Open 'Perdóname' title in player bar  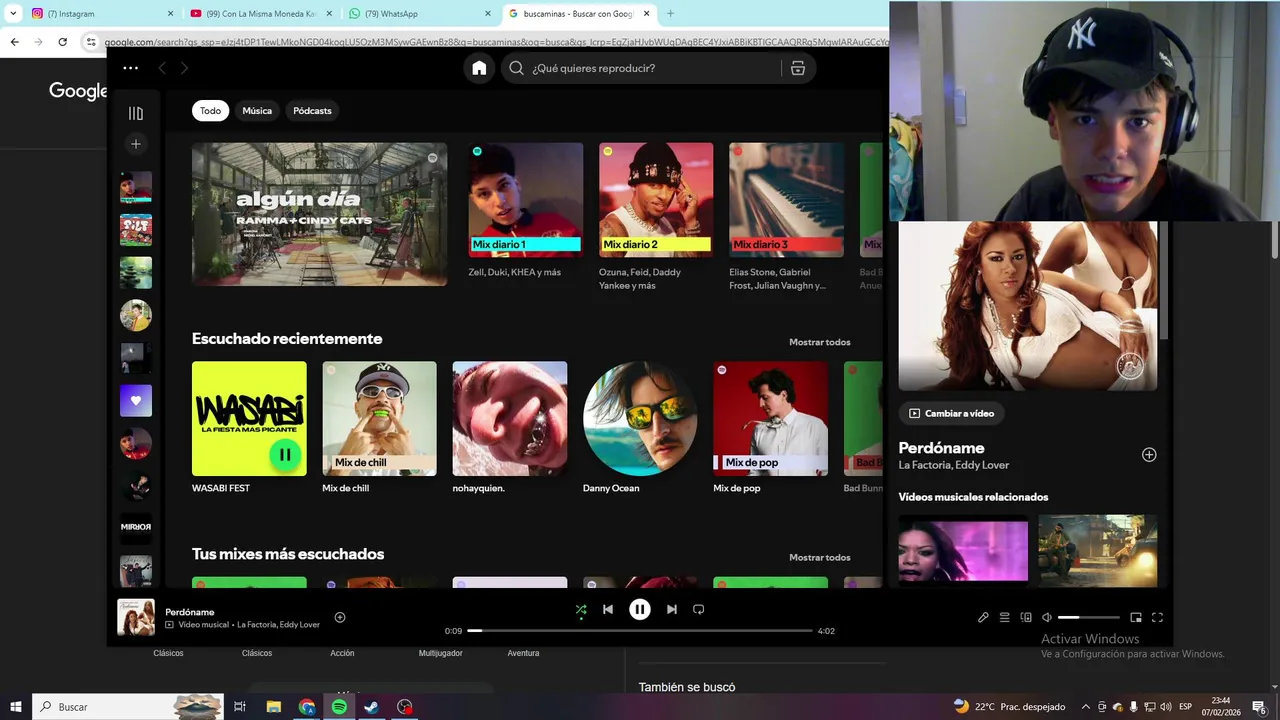190,612
